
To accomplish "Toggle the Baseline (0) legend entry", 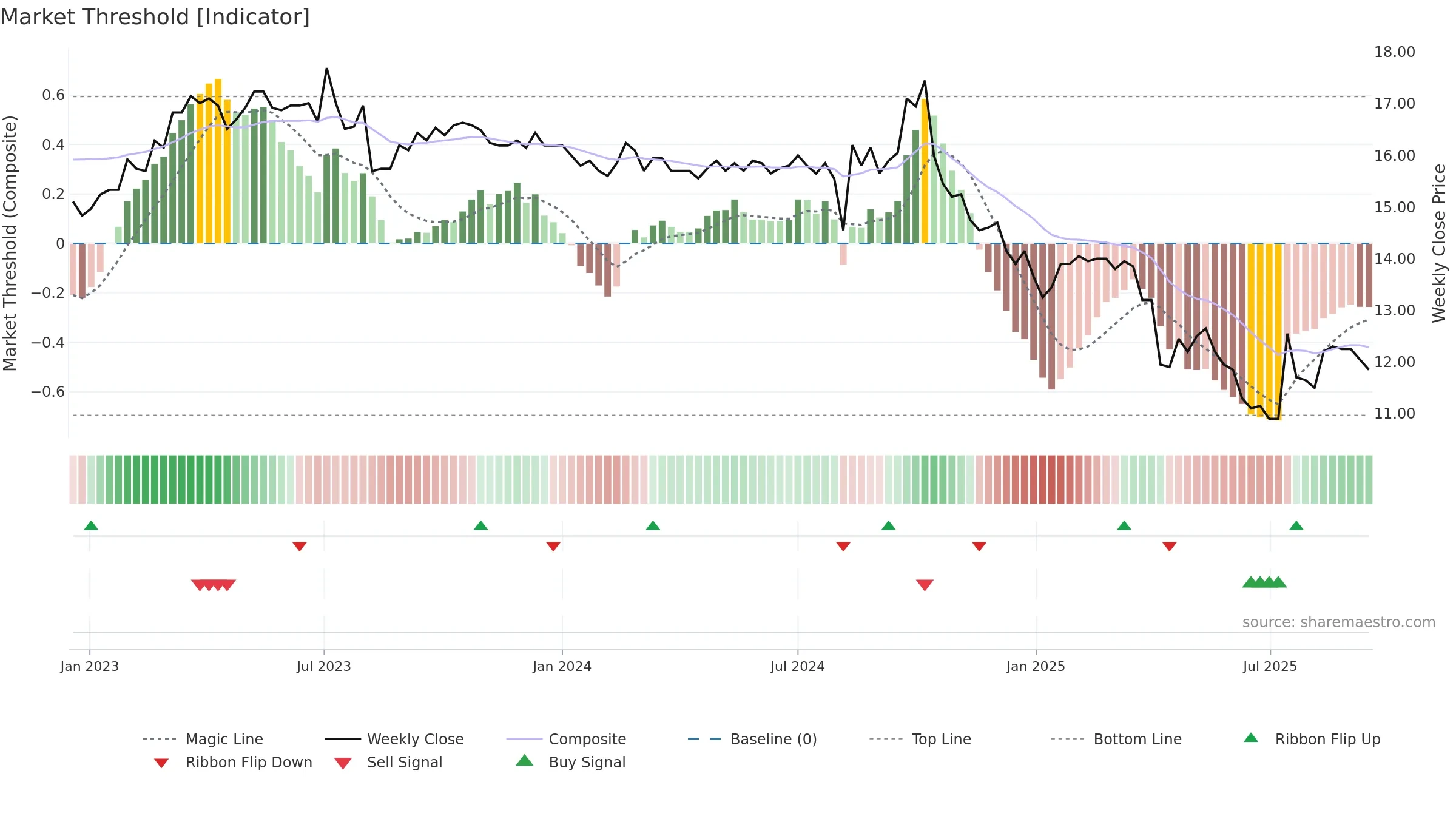I will click(752, 739).
